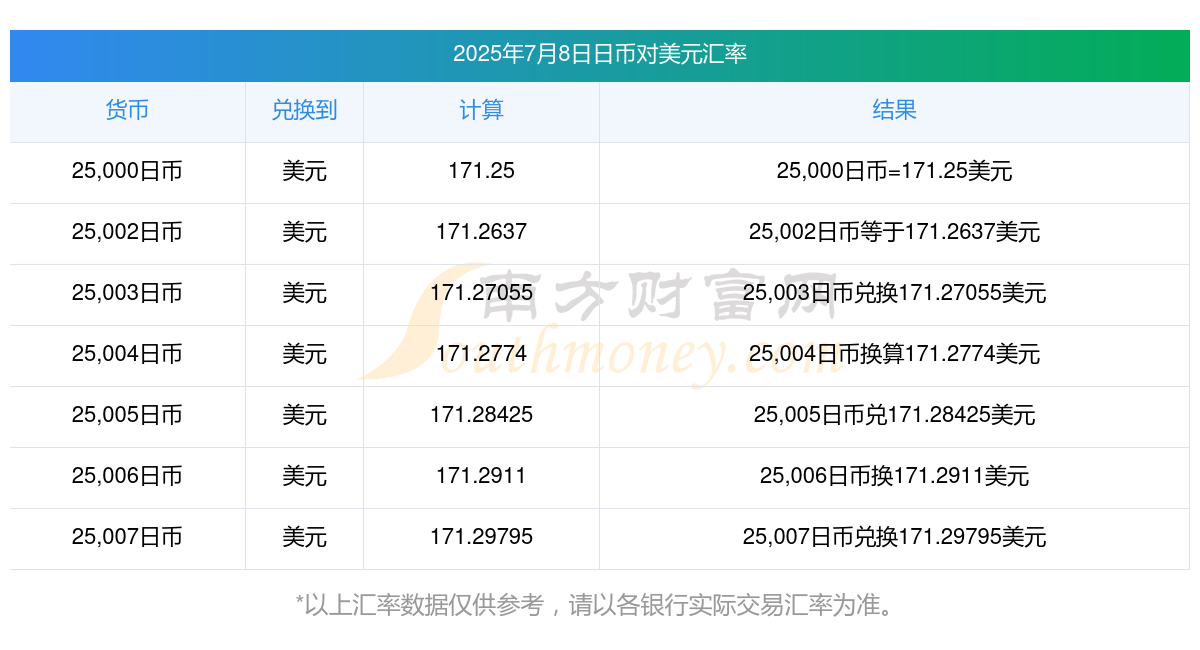Select the calculated value 171.29795
This screenshot has width=1200, height=650.
pos(481,537)
